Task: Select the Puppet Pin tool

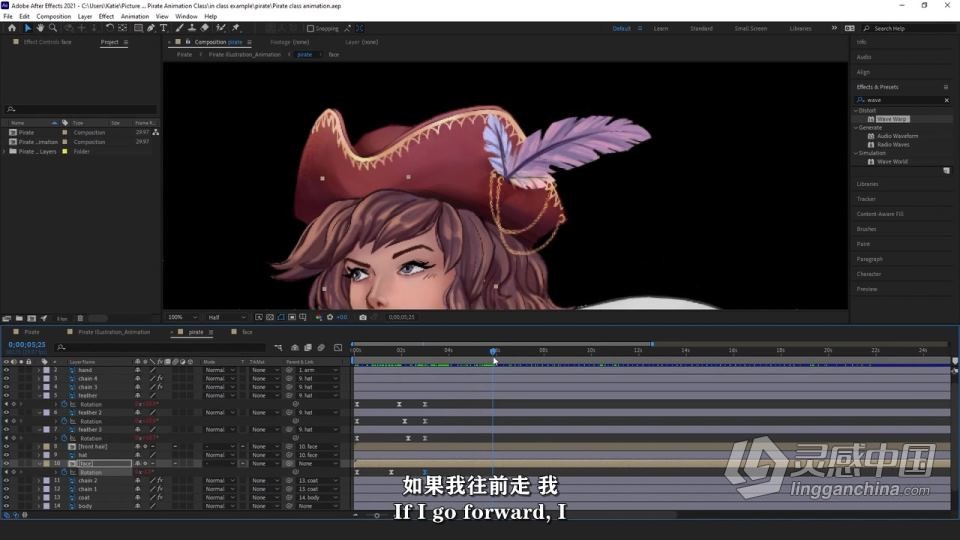Action: point(236,28)
